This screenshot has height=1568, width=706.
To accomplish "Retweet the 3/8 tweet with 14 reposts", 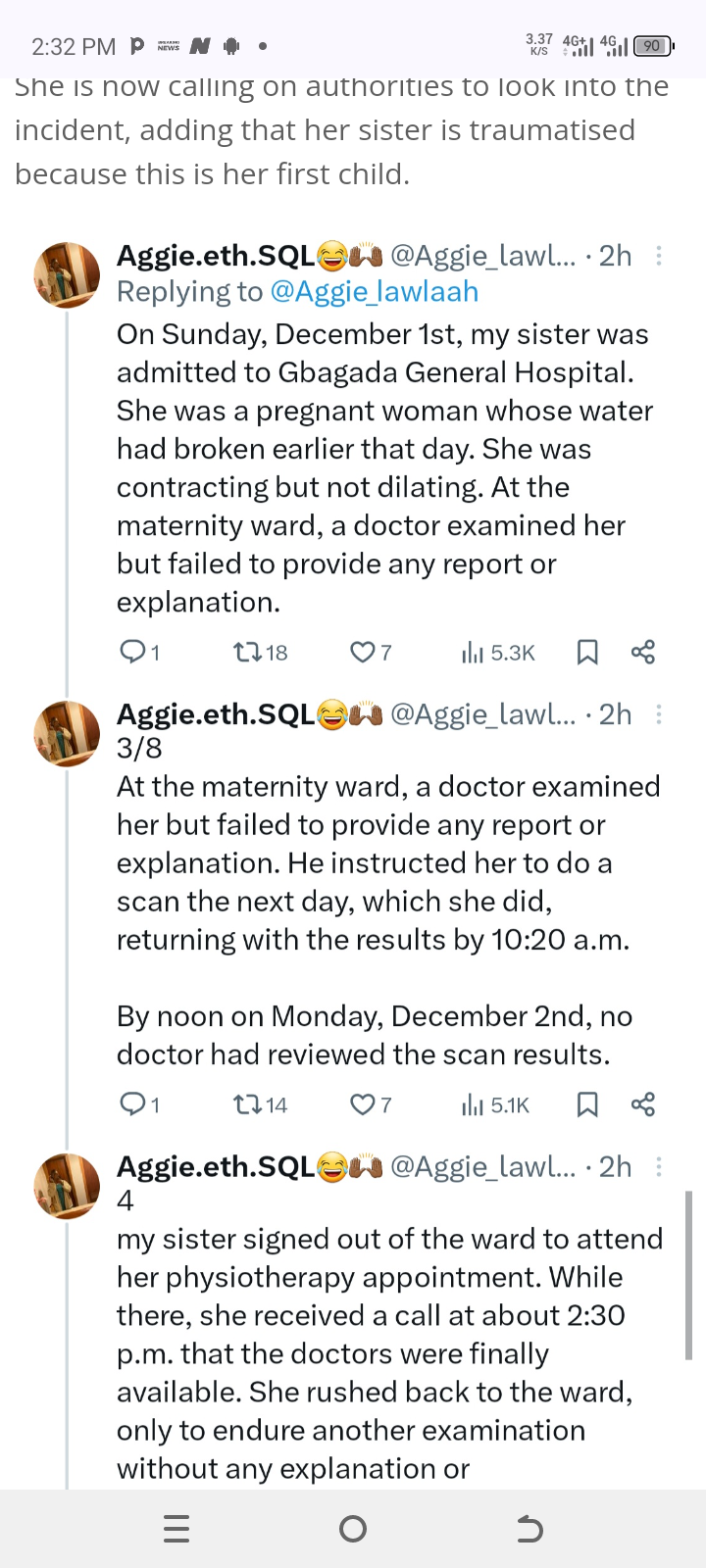I will [245, 1104].
